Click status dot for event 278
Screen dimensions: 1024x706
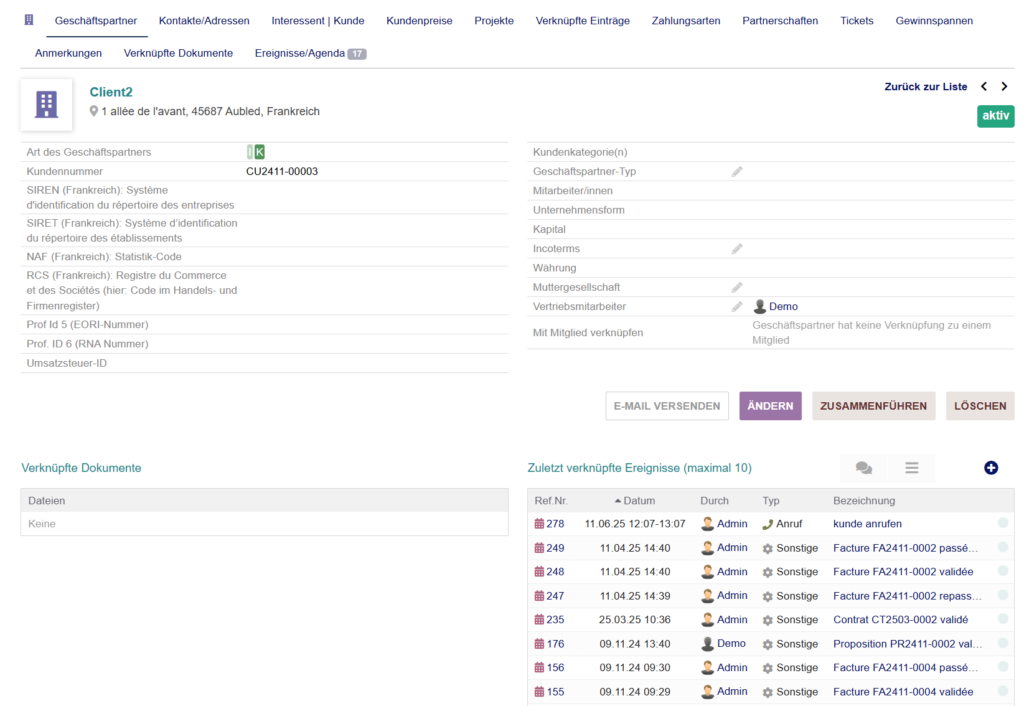[1002, 523]
